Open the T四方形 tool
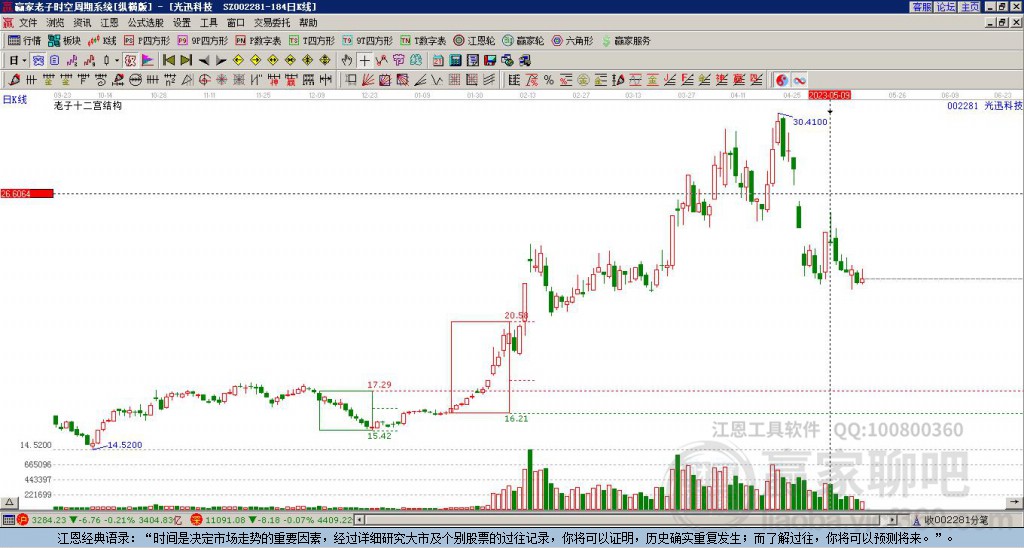This screenshot has height=548, width=1024. (x=312, y=40)
